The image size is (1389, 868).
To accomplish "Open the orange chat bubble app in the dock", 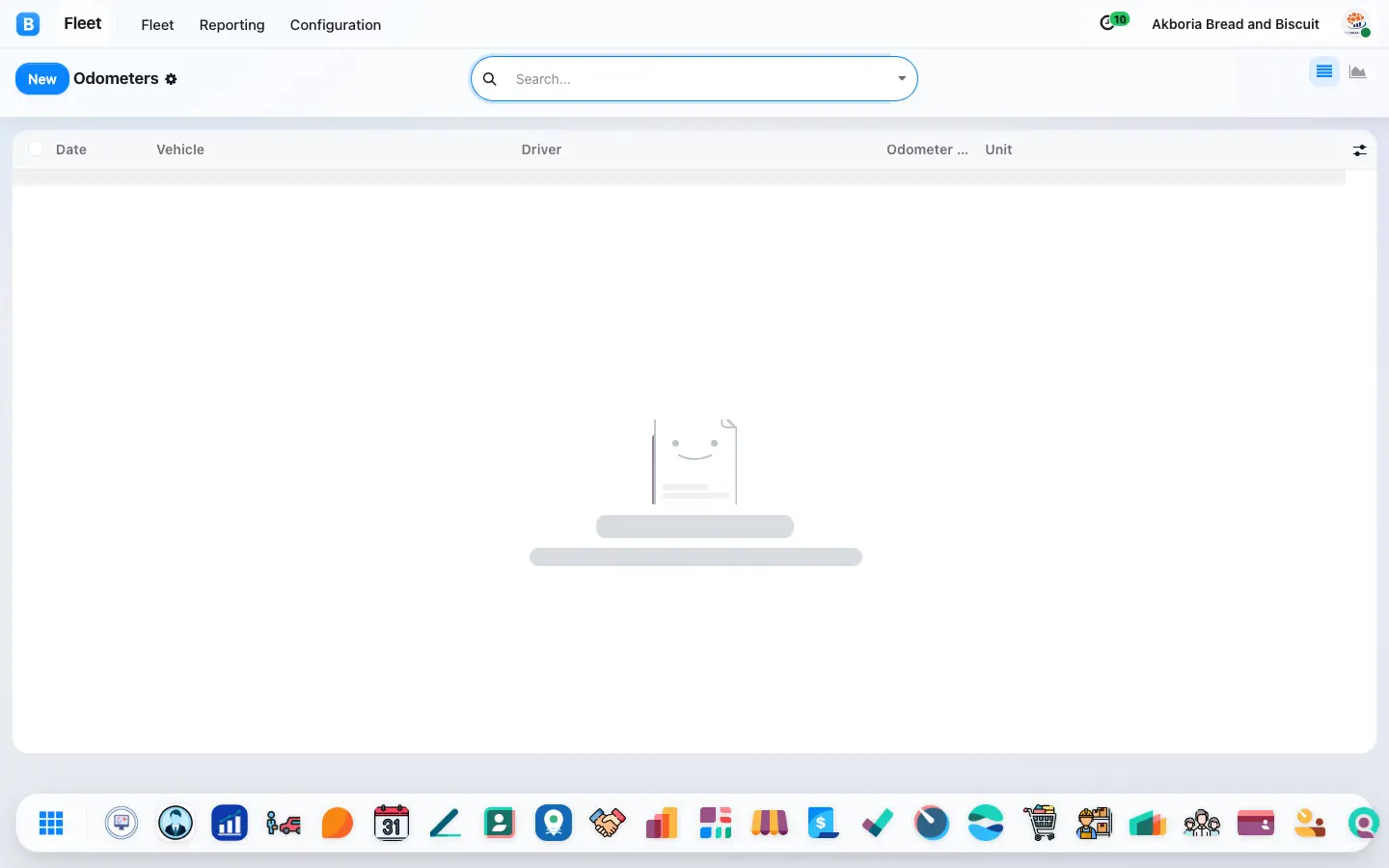I will click(x=338, y=823).
